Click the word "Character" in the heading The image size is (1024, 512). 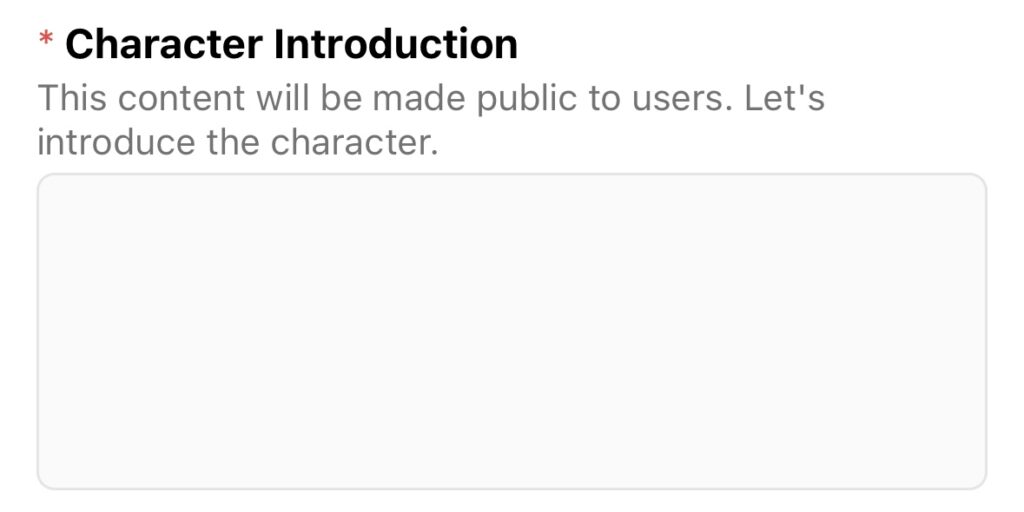(x=164, y=44)
